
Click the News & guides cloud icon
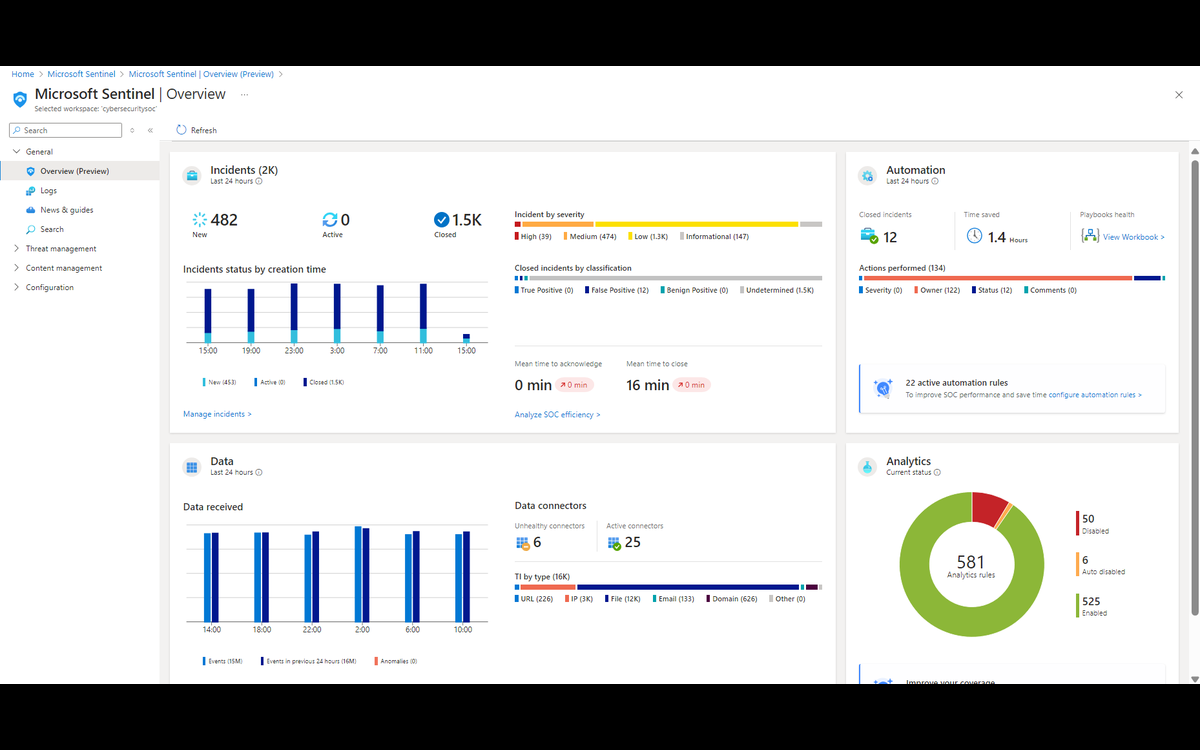30,210
